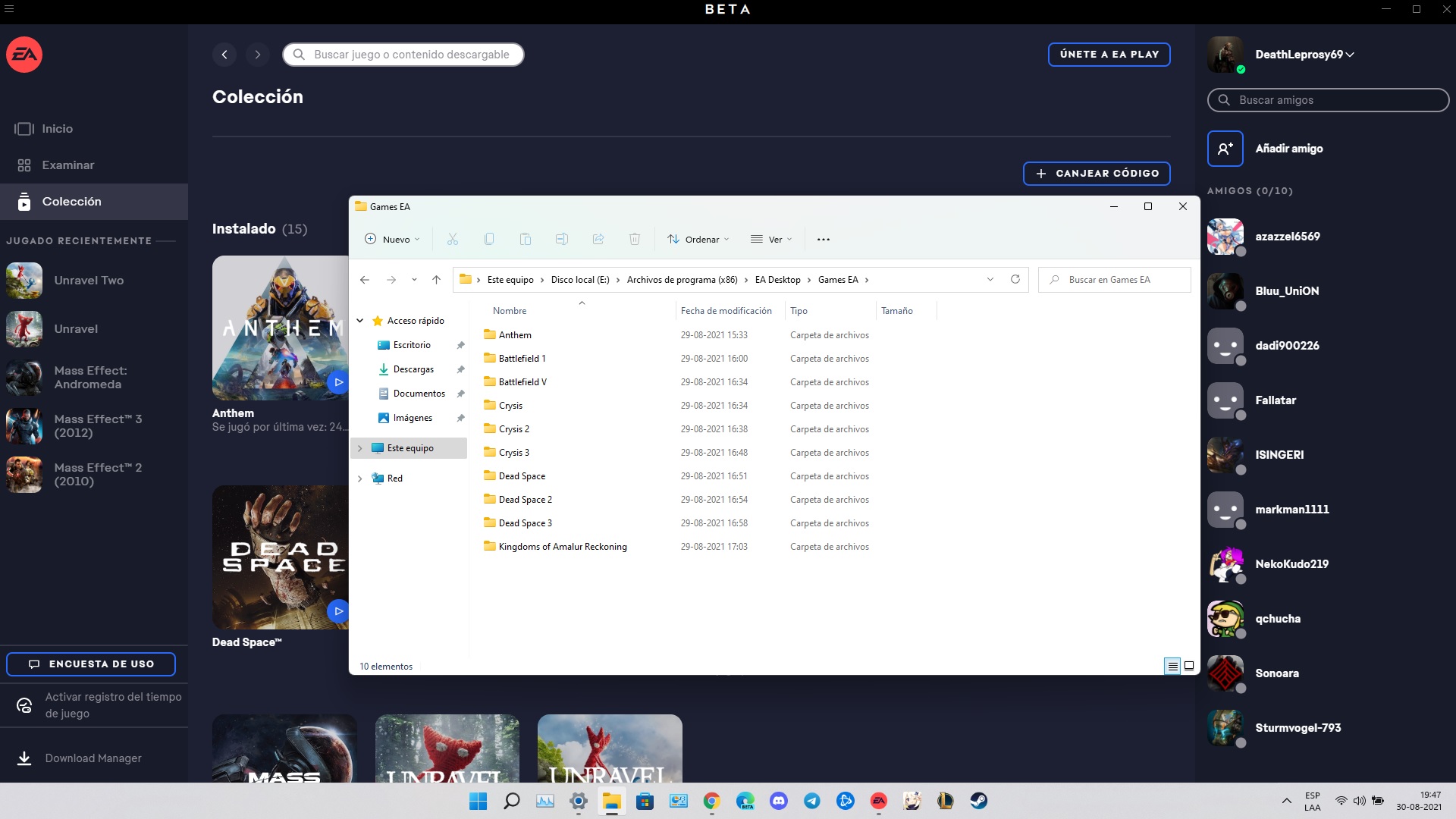Click the EA app icon on the taskbar

[879, 801]
